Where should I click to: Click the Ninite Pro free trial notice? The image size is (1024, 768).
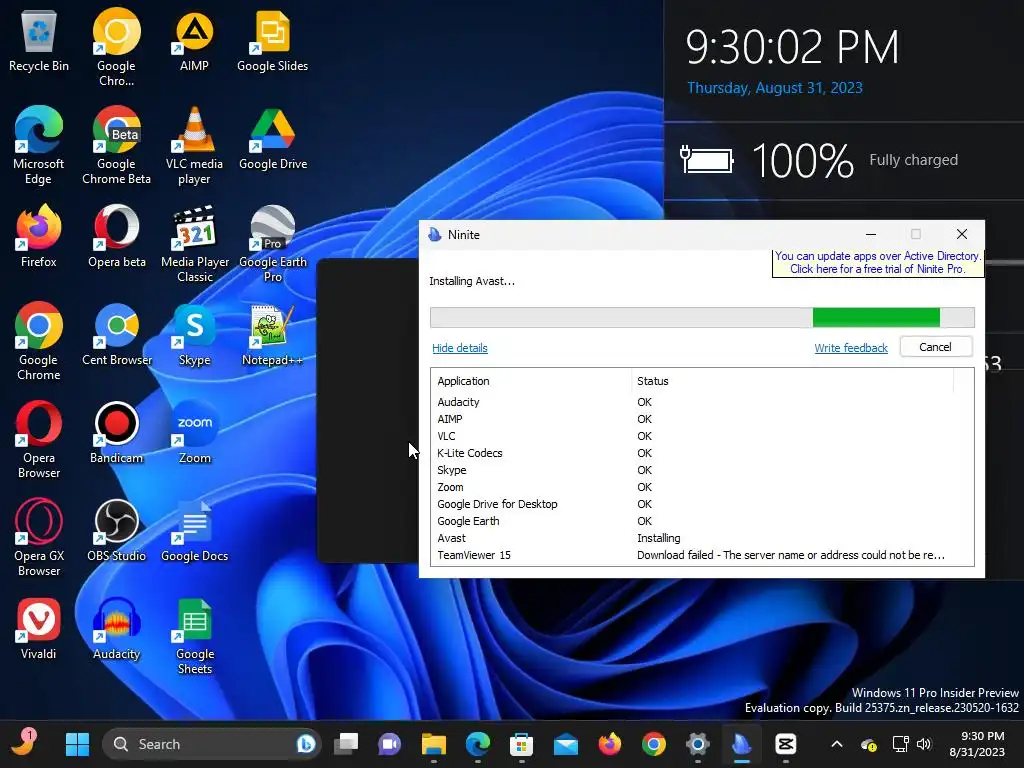pyautogui.click(x=877, y=263)
